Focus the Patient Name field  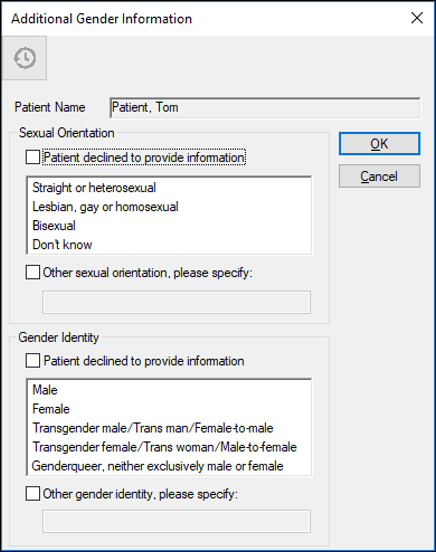click(x=265, y=107)
